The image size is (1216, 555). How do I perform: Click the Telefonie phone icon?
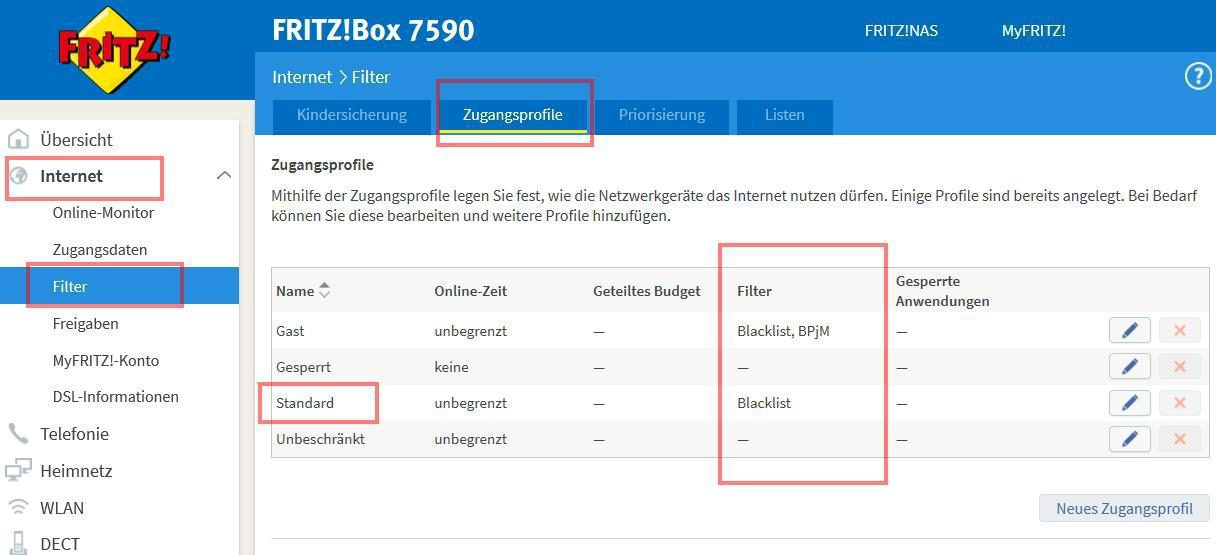point(18,433)
